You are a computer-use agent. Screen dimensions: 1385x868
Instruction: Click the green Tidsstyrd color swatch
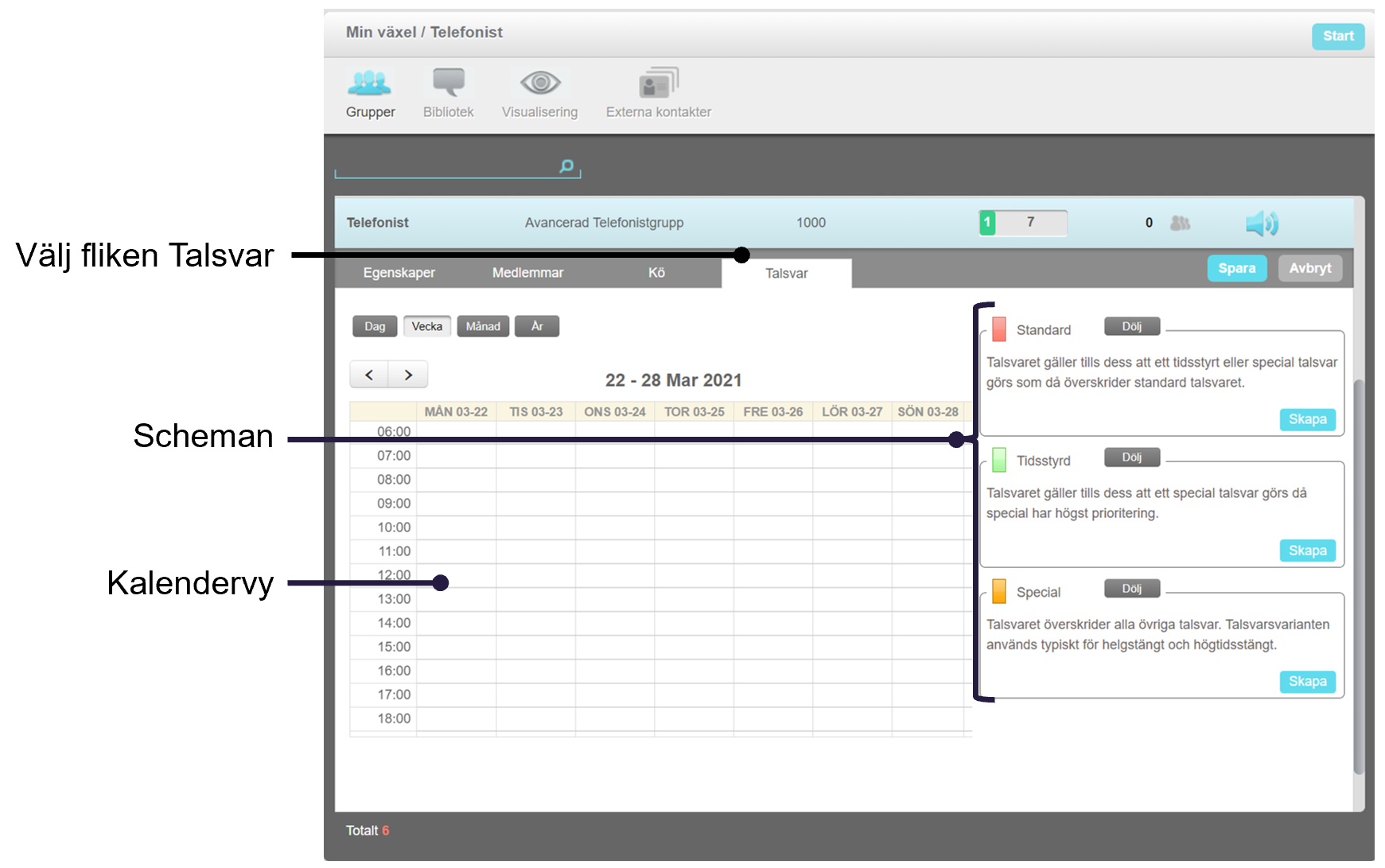[999, 460]
